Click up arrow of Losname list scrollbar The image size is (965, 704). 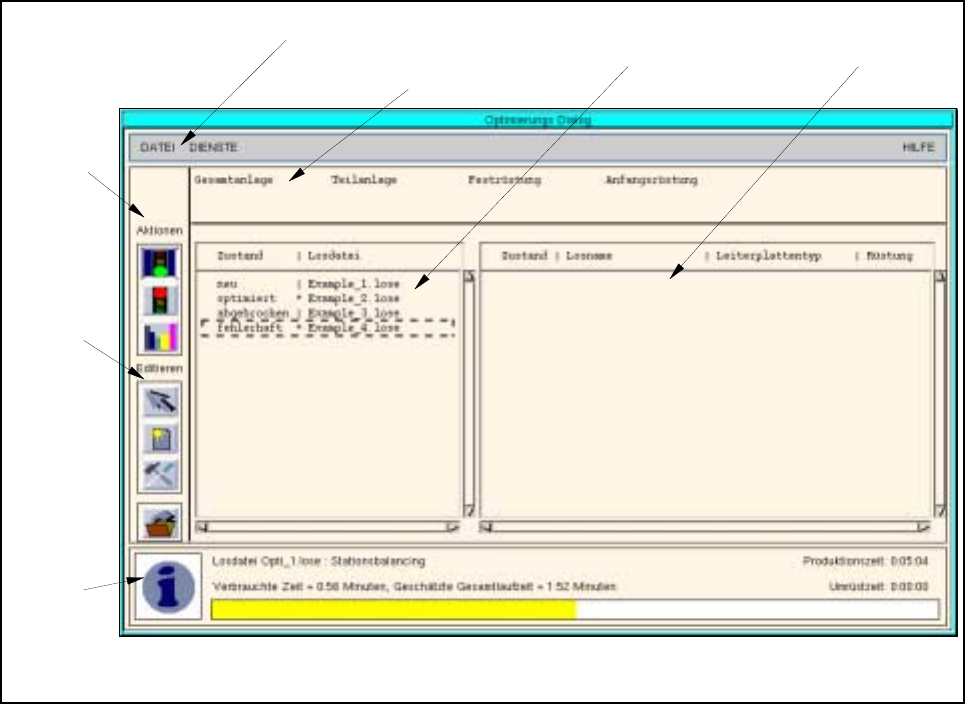click(940, 276)
